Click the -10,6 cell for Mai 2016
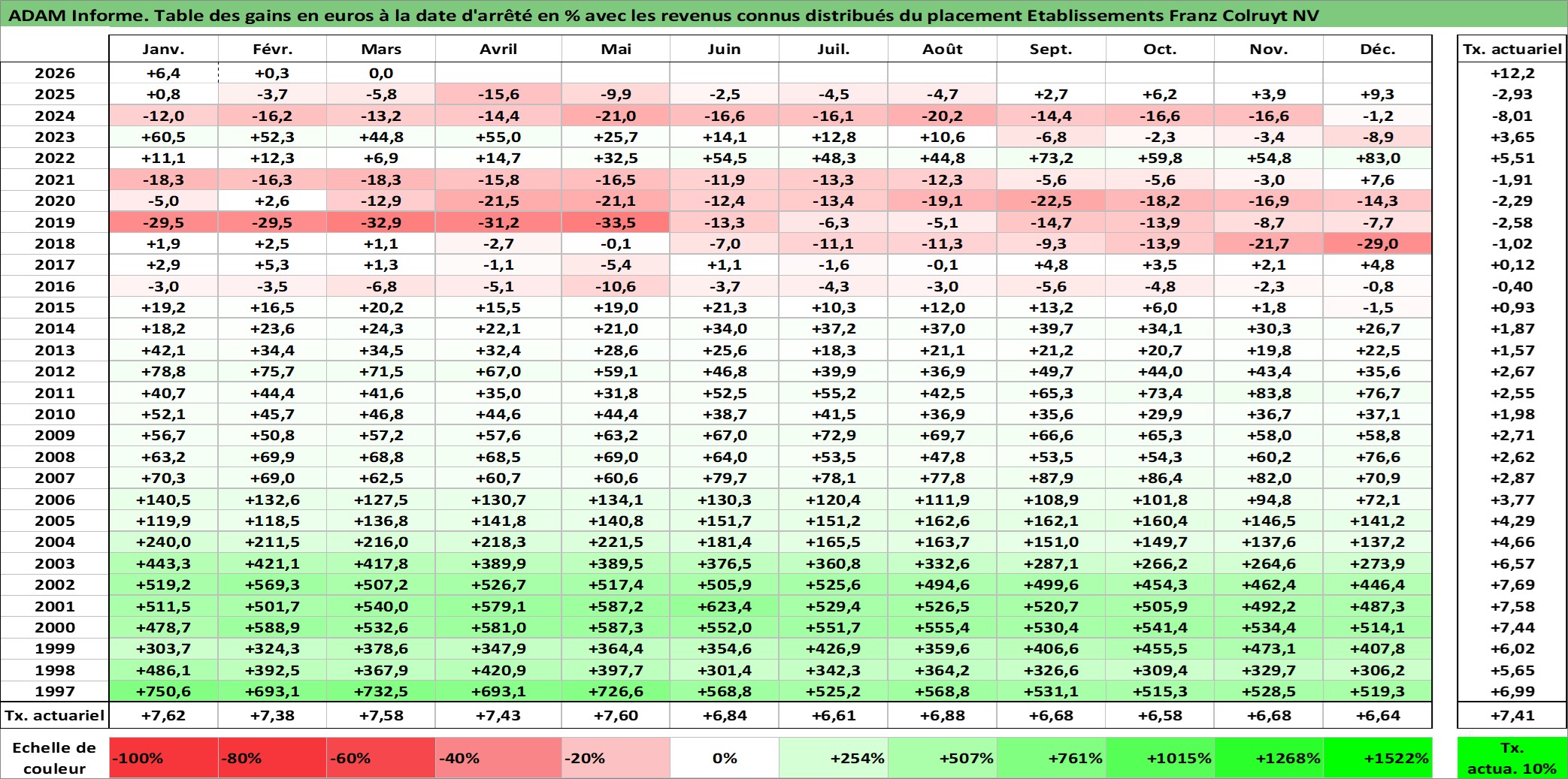Viewport: 1568px width, 779px height. pyautogui.click(x=616, y=286)
